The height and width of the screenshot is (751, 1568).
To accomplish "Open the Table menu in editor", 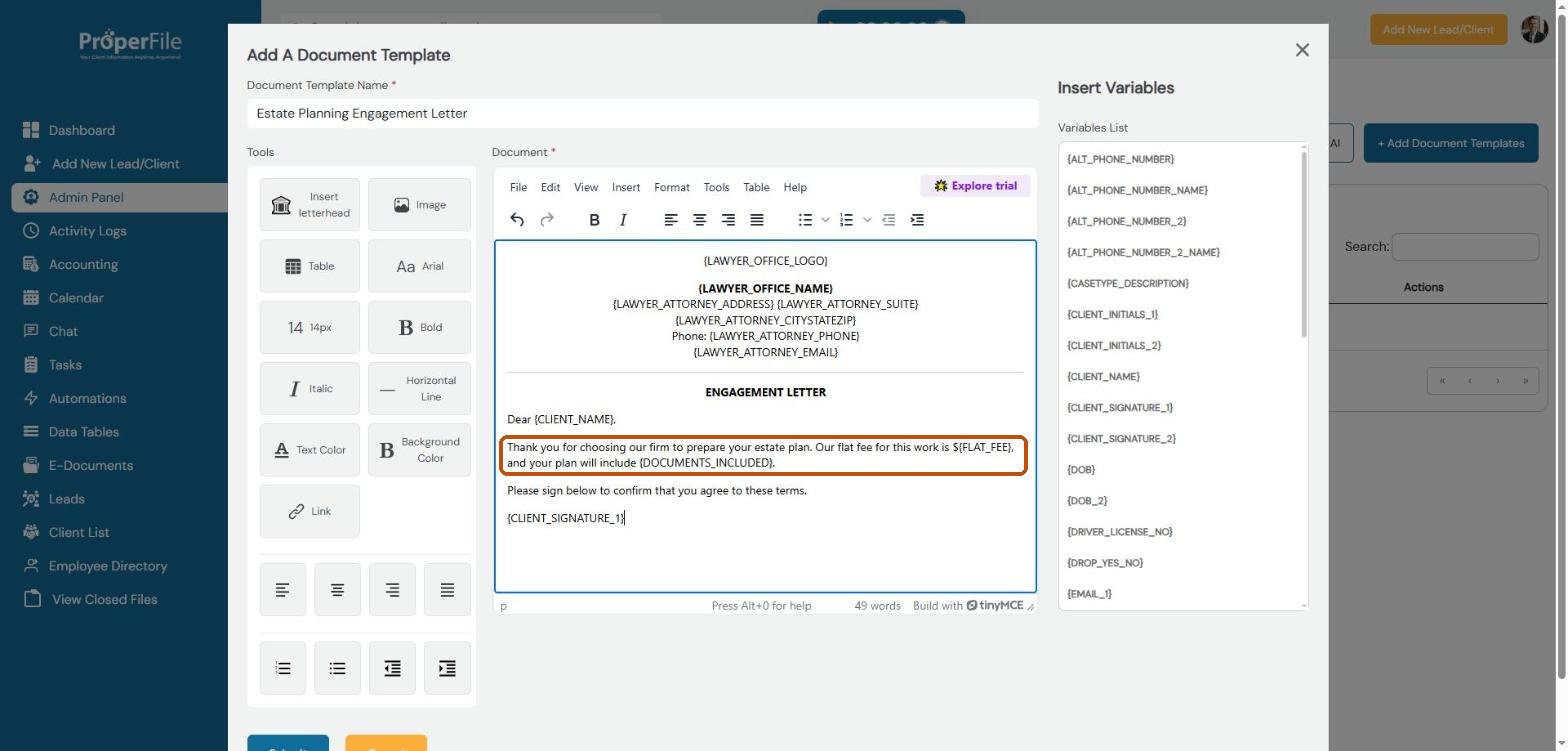I will [756, 187].
